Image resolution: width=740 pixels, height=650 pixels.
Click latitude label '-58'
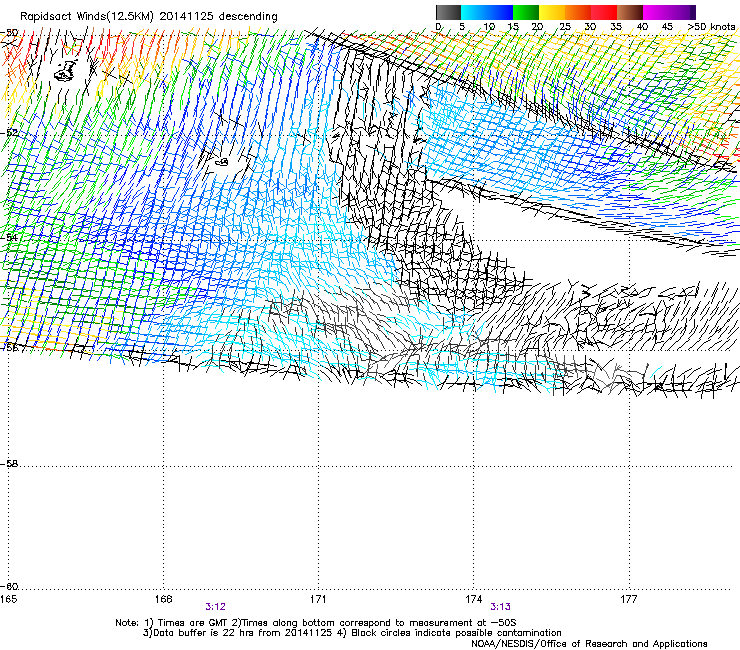coord(9,464)
